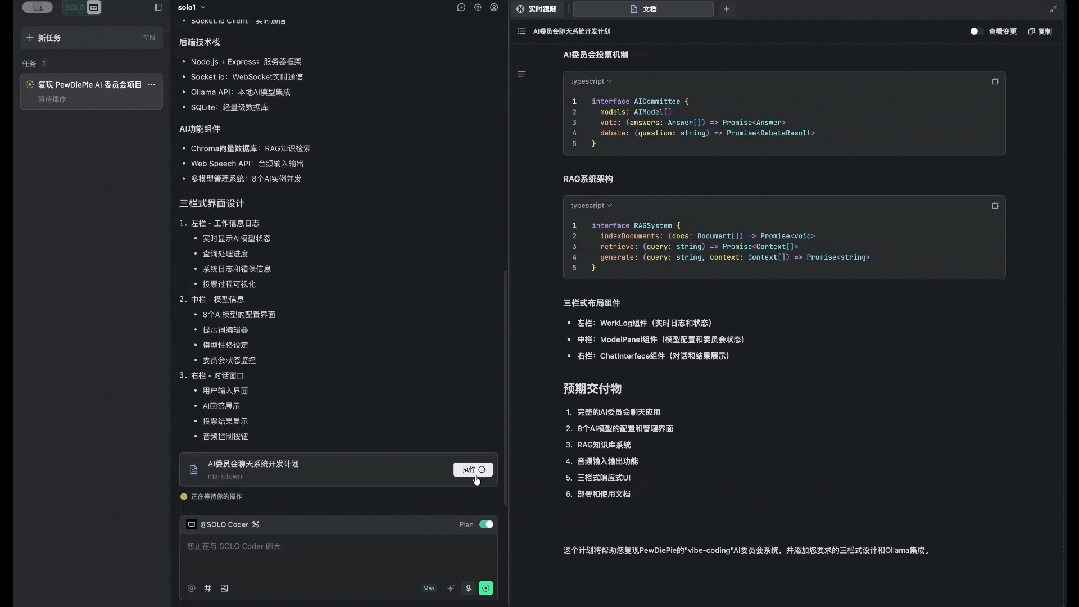Copy the RAGSystem code block

pos(994,205)
